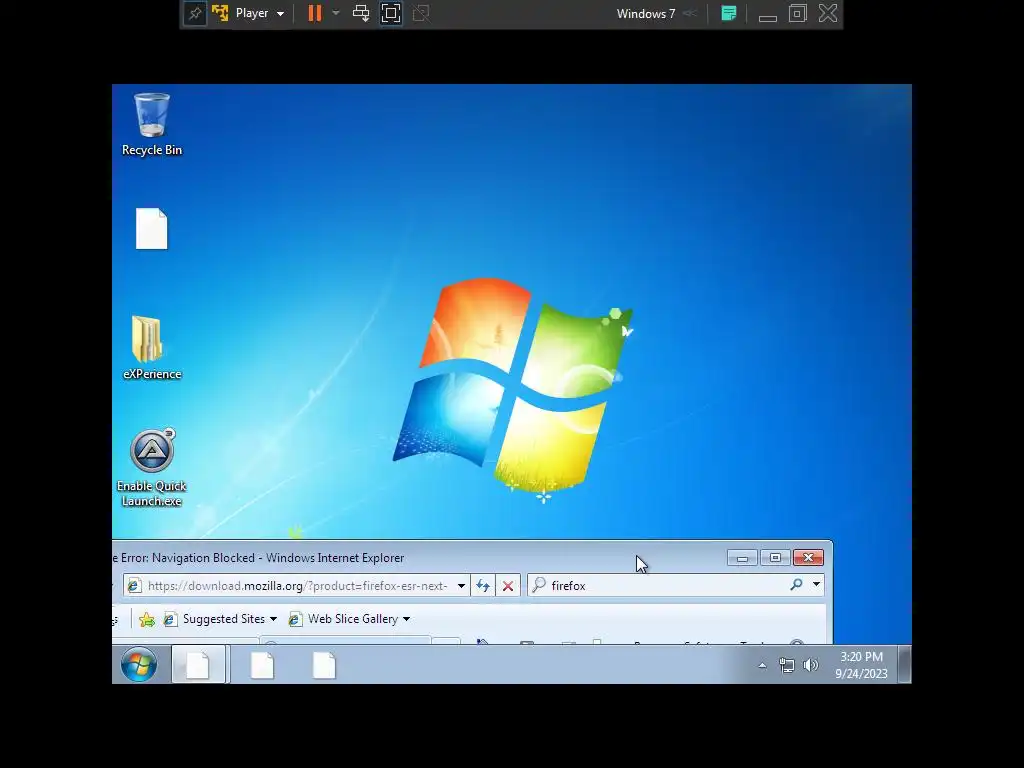
Task: Click the Windows 7 VM name label
Action: [646, 14]
